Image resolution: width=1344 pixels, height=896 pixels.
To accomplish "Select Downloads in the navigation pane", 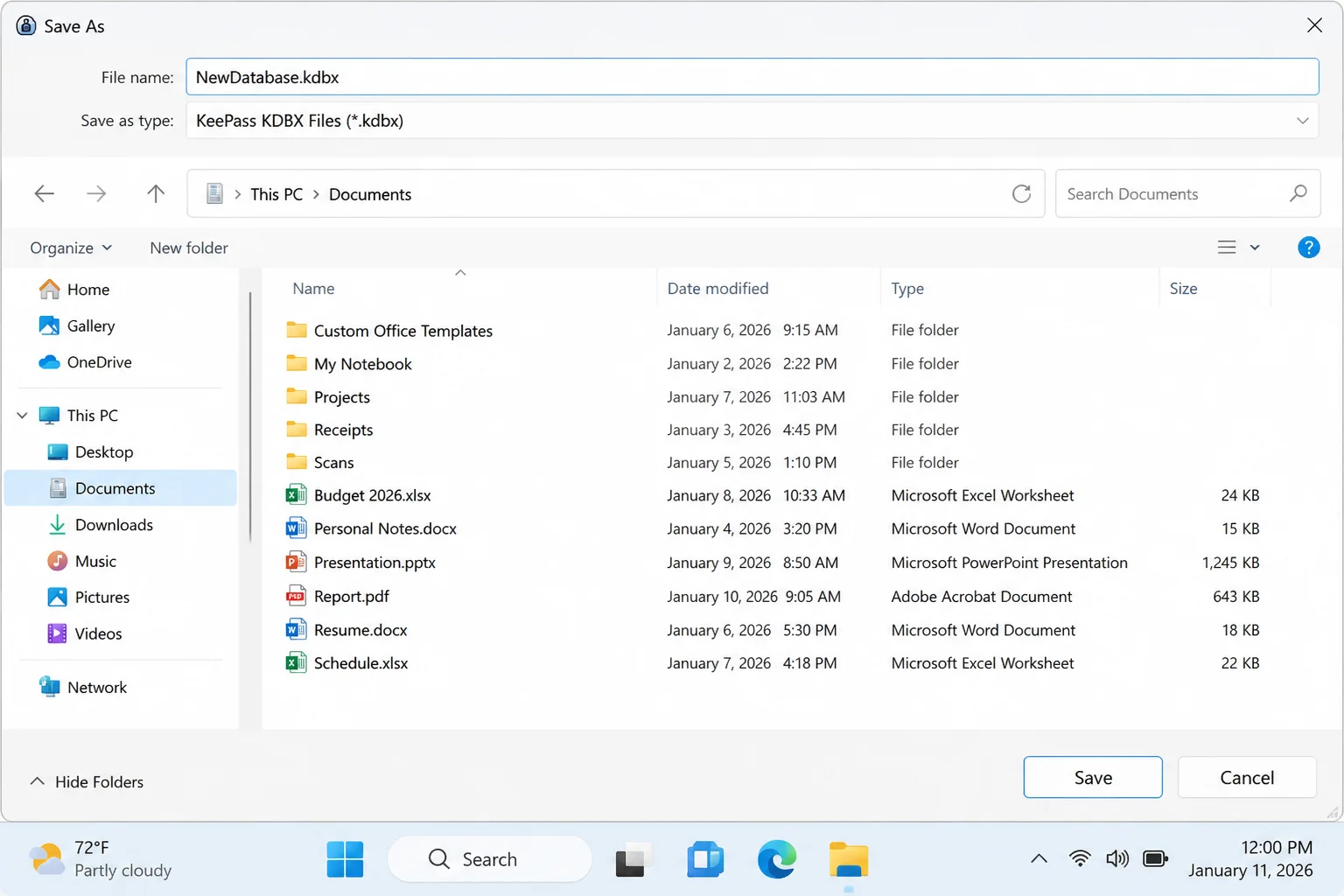I will pyautogui.click(x=121, y=524).
